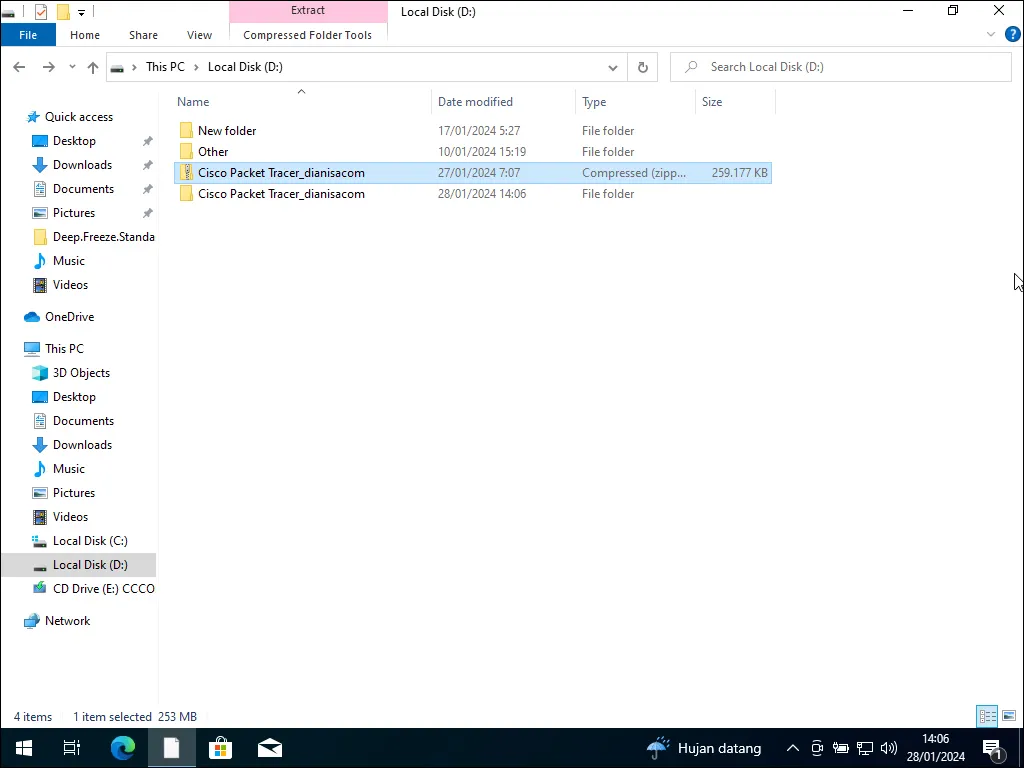Open Microsoft Store from the taskbar
Screen dimensions: 1024x768
(x=220, y=748)
